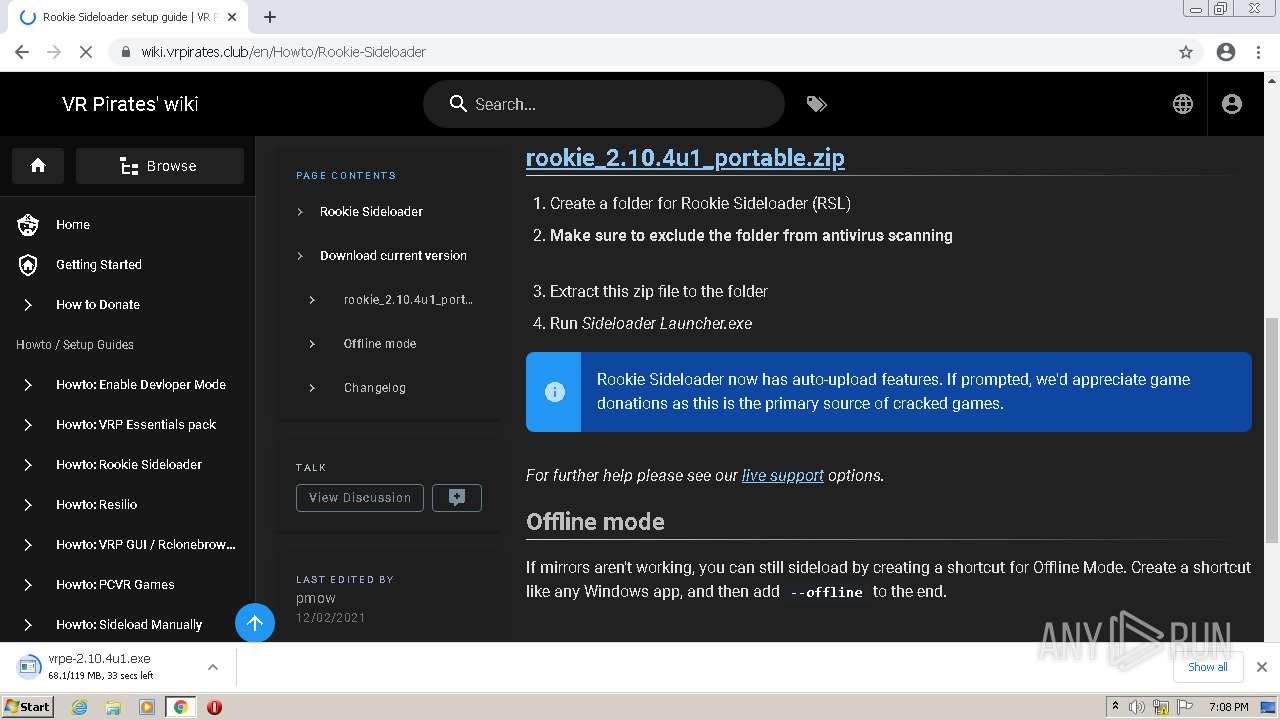Open the tags icon beside search
The width and height of the screenshot is (1280, 720).
816,104
